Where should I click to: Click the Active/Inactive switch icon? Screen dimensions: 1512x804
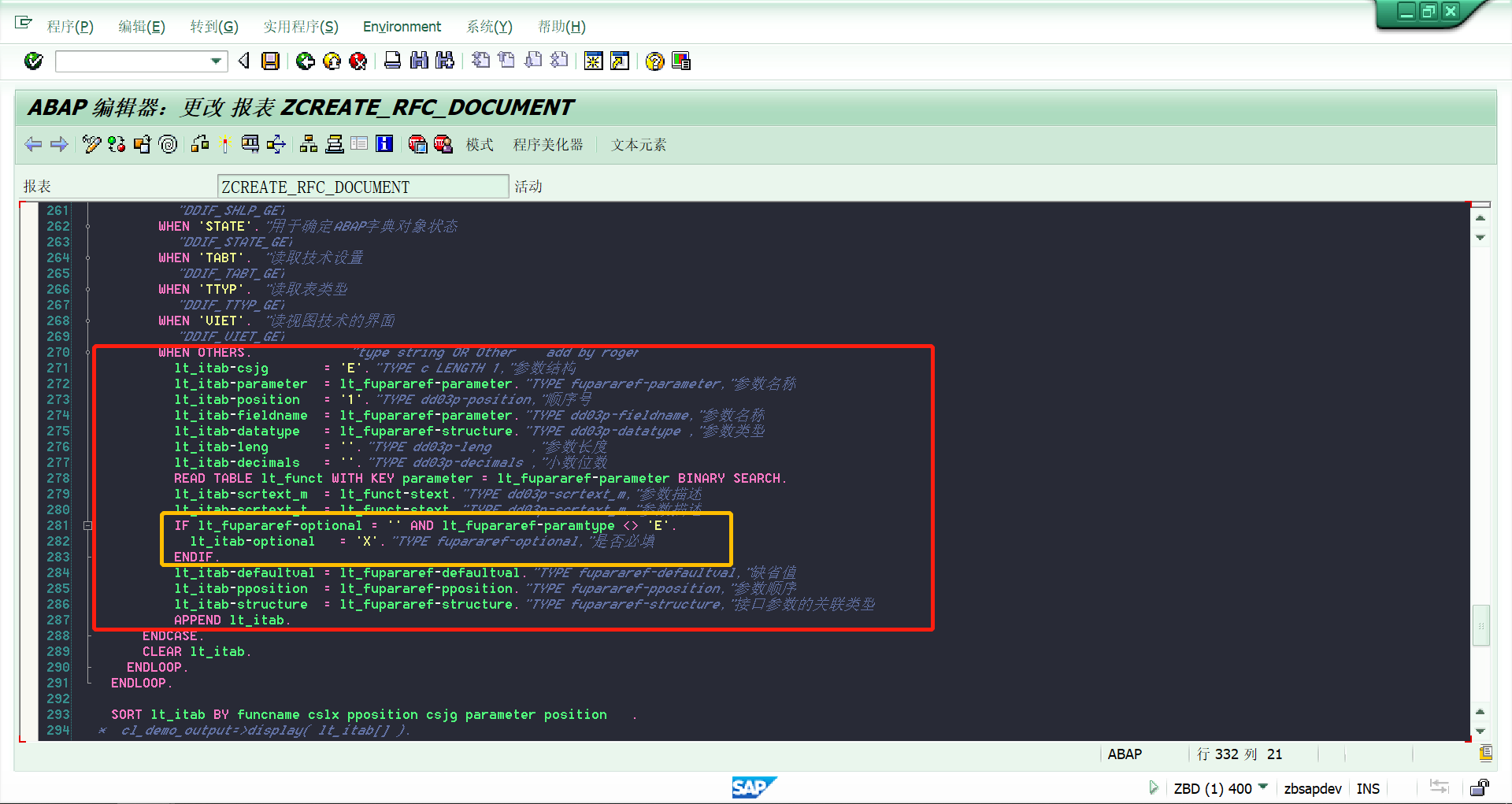(x=117, y=144)
